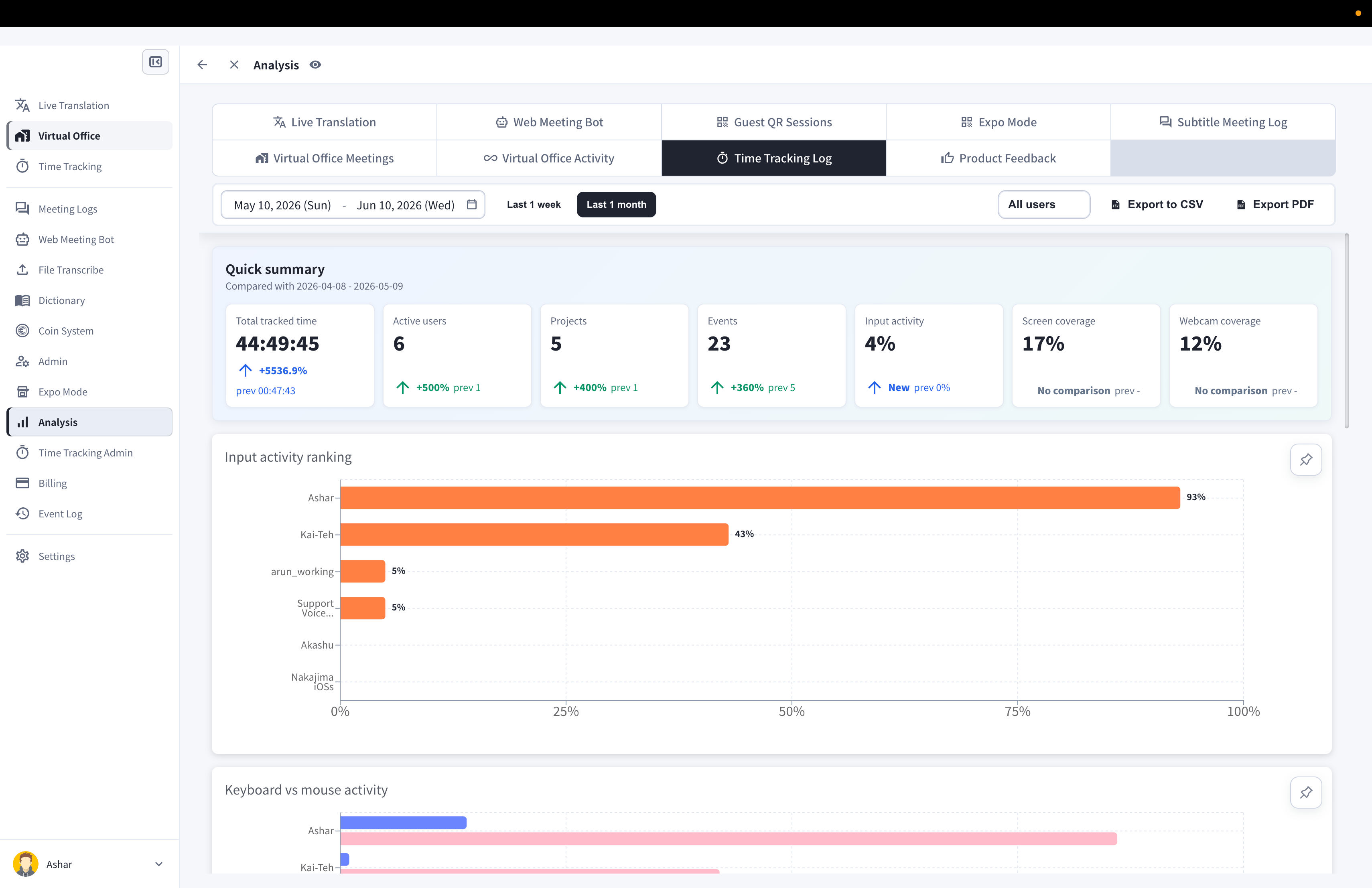Image resolution: width=1372 pixels, height=888 pixels.
Task: Open Coin System in the sidebar
Action: coord(89,331)
